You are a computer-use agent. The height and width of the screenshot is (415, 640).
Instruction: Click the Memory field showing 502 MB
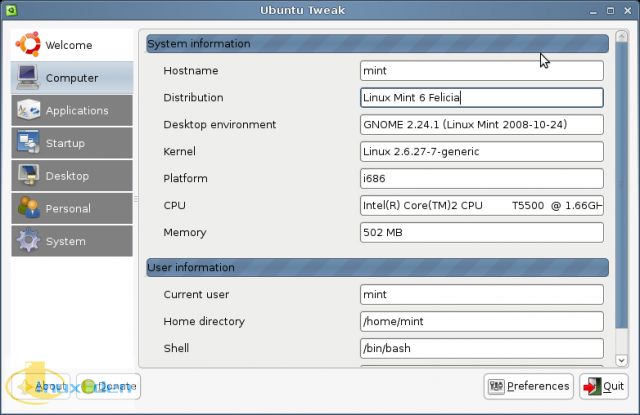482,232
